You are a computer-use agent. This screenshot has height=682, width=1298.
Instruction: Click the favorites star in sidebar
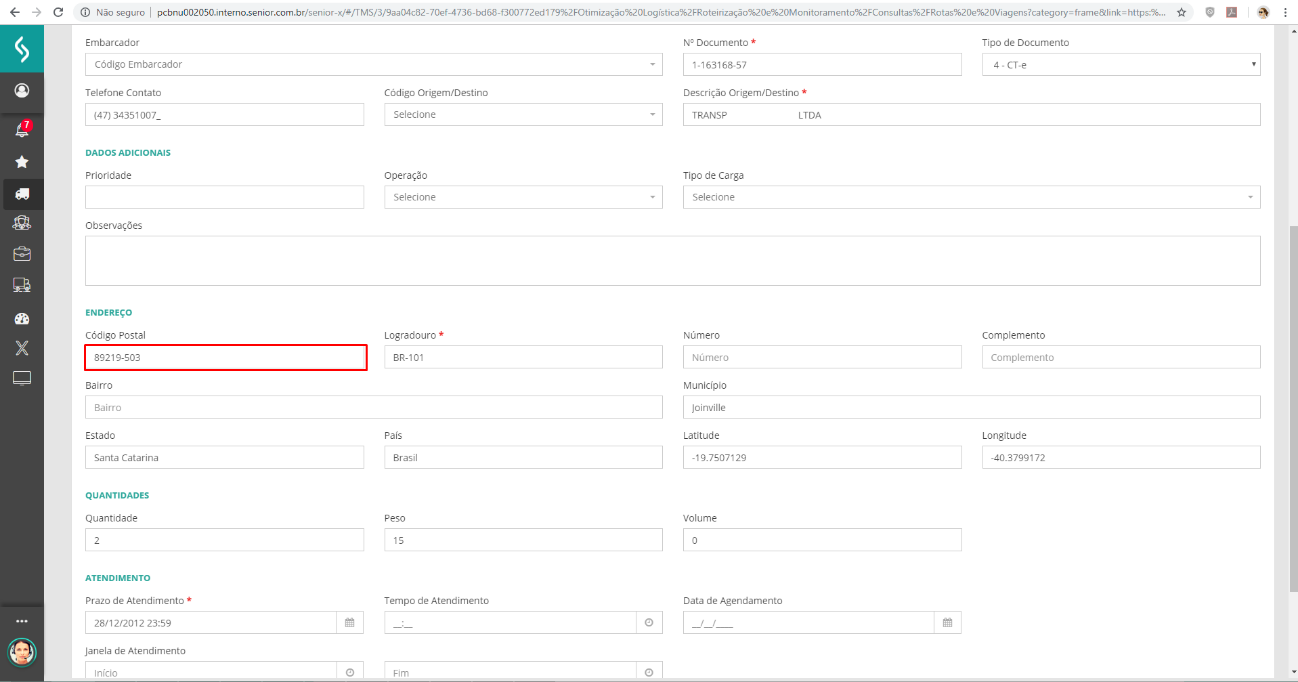tap(21, 161)
